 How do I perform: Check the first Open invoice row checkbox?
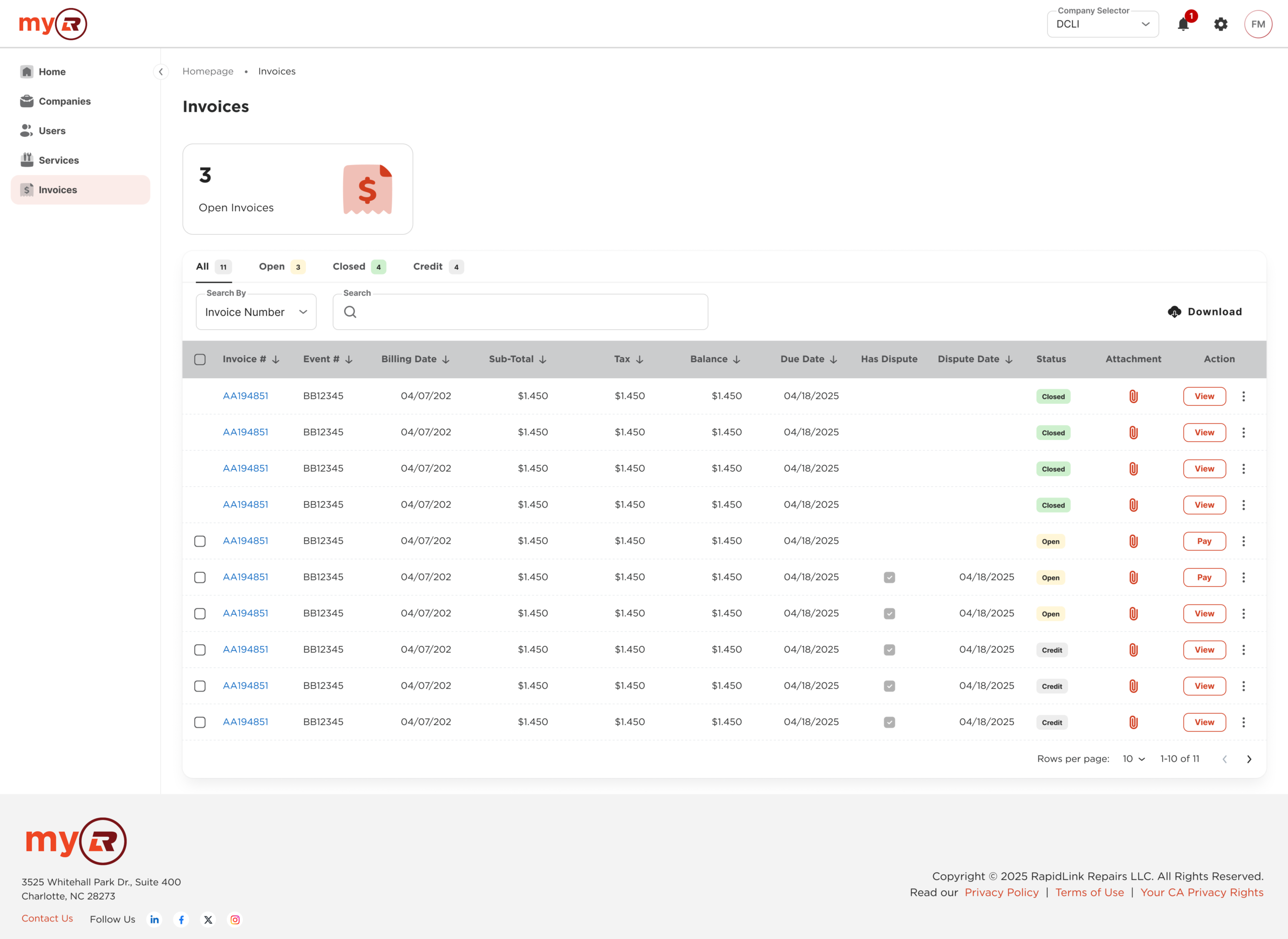(x=200, y=541)
